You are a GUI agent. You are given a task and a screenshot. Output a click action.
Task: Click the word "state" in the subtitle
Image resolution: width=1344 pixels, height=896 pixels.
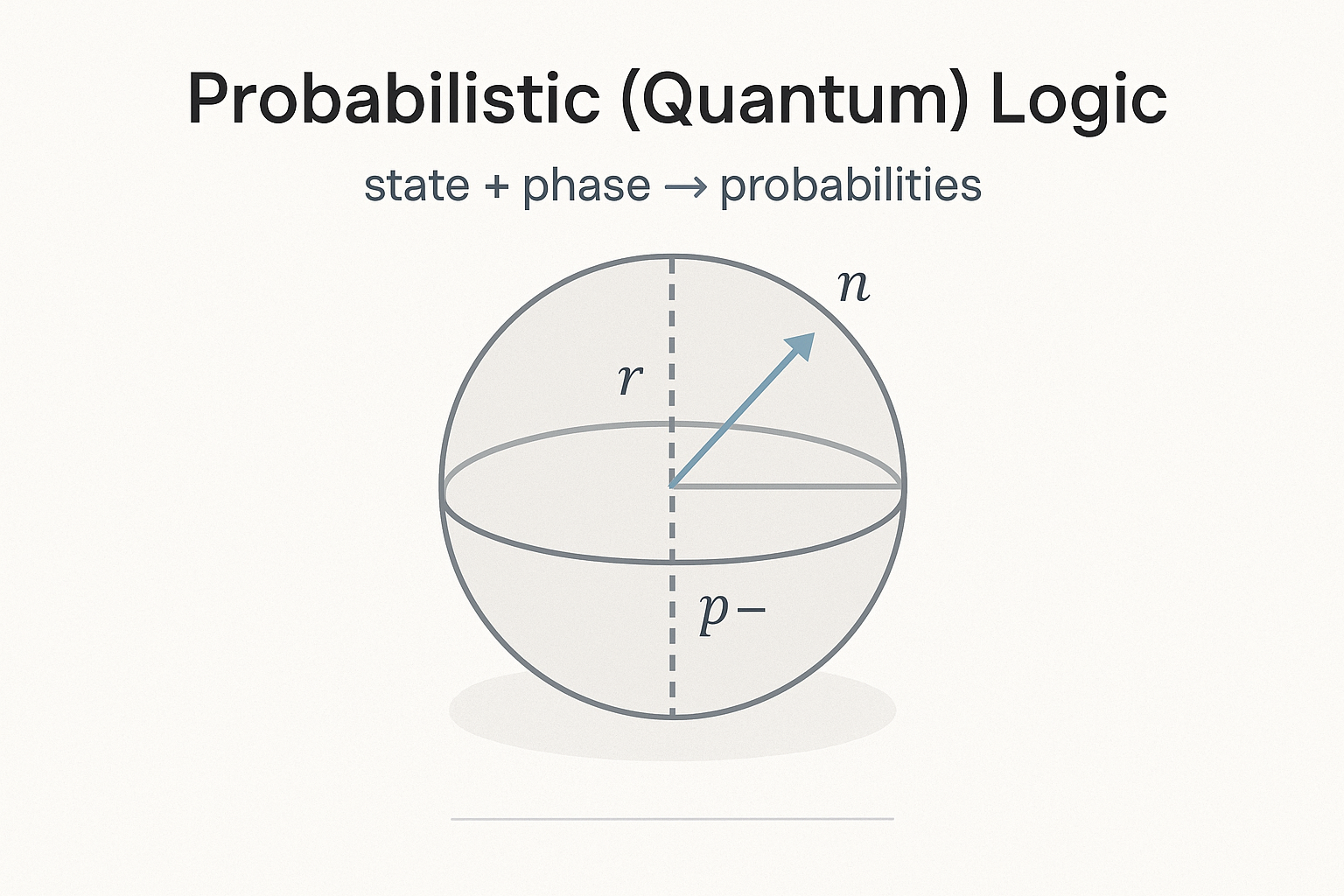click(x=416, y=186)
